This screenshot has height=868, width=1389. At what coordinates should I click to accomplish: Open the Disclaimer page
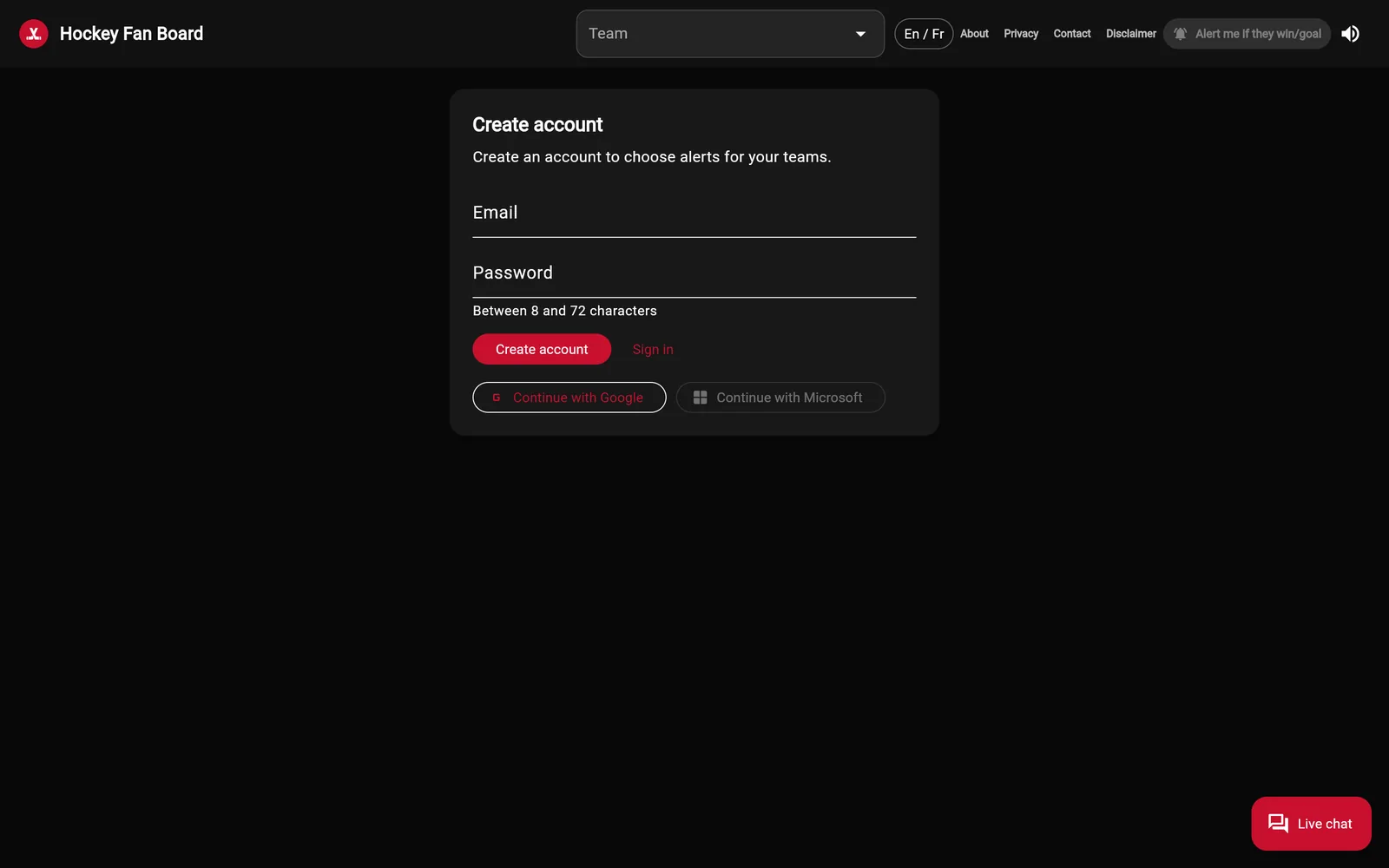pos(1130,34)
